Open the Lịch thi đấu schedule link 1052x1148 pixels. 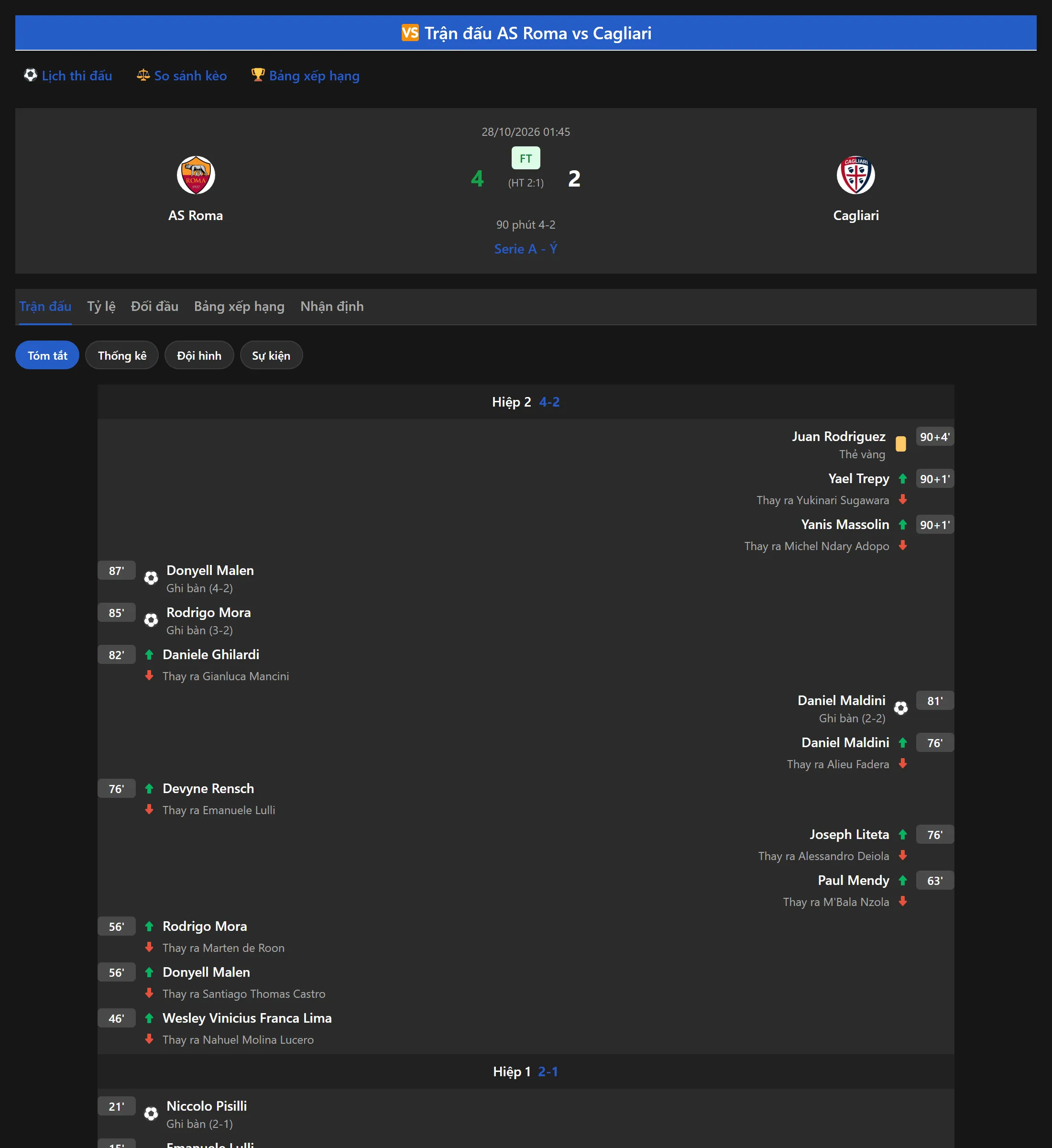(77, 76)
